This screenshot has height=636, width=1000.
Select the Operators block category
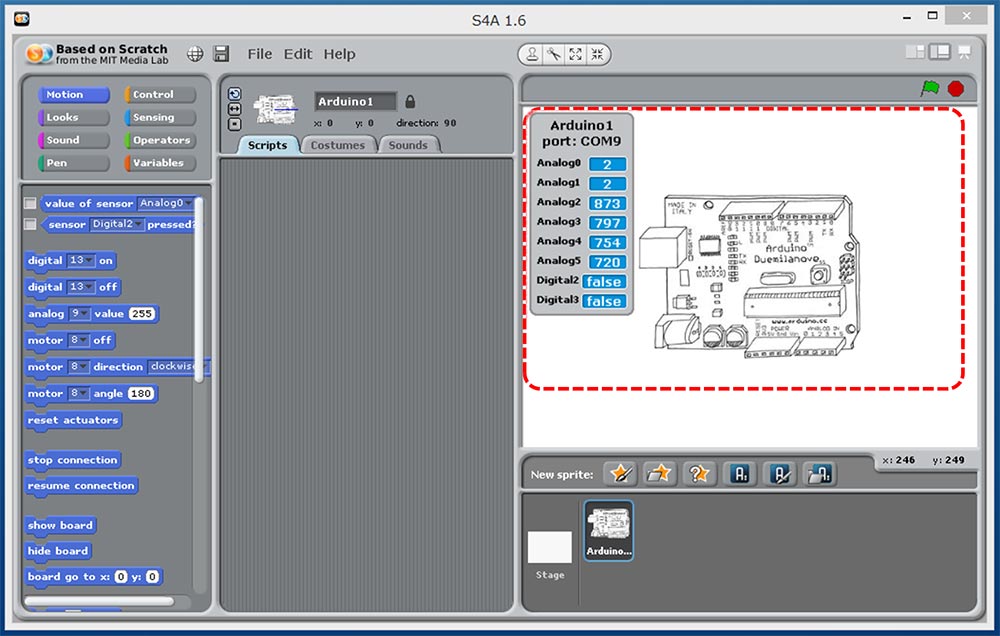[x=160, y=140]
